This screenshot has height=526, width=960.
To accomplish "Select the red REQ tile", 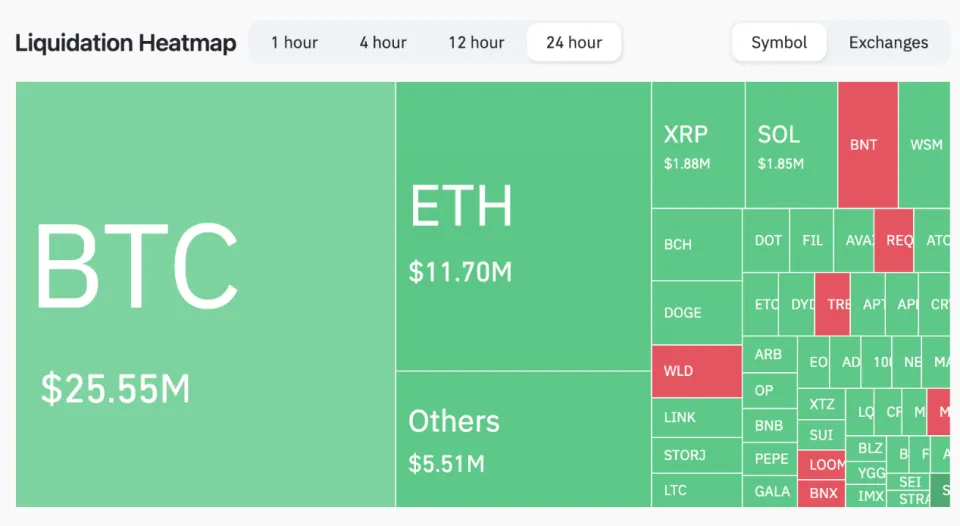I will (x=894, y=241).
